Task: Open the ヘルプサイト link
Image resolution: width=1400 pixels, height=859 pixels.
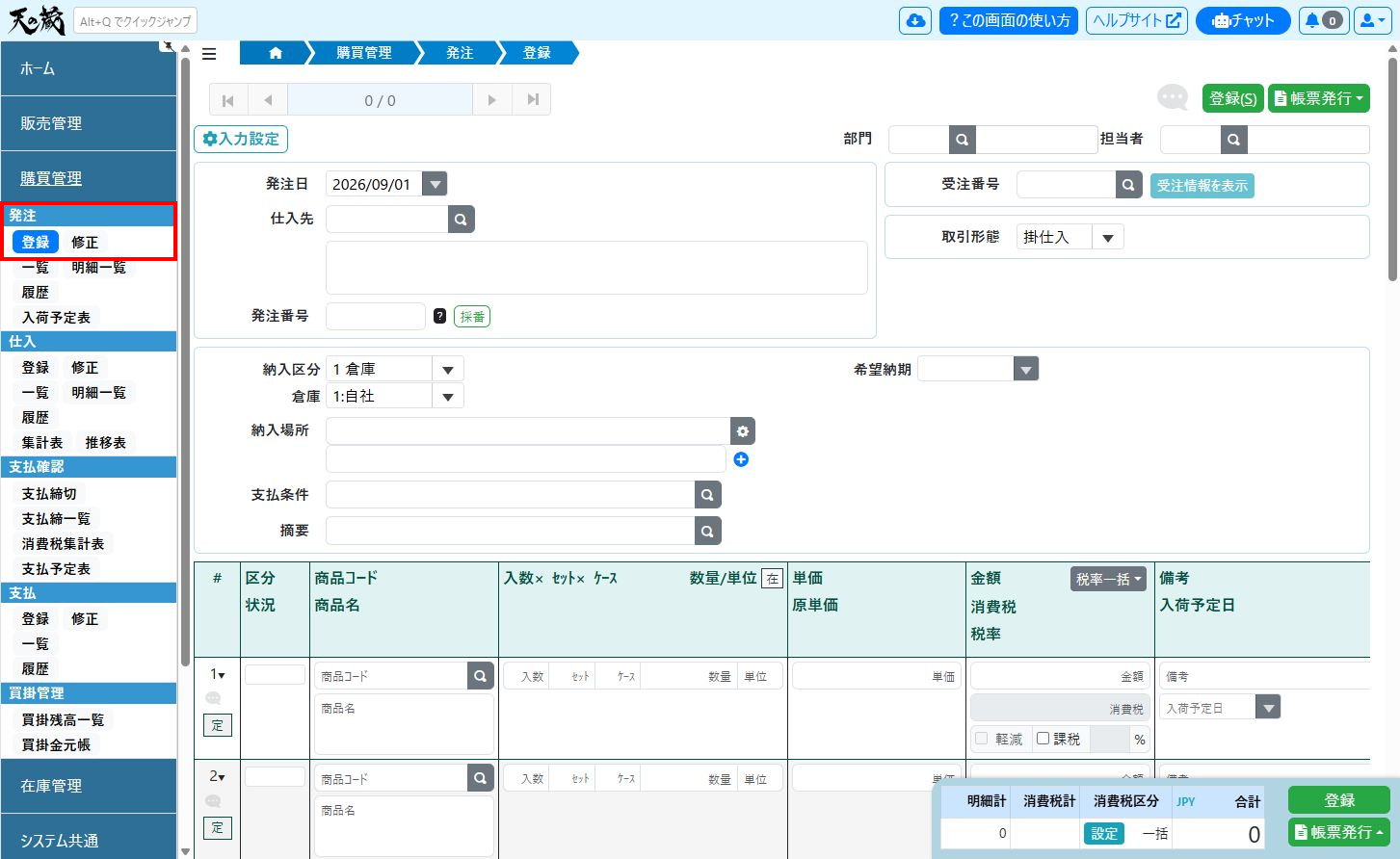Action: [x=1136, y=20]
